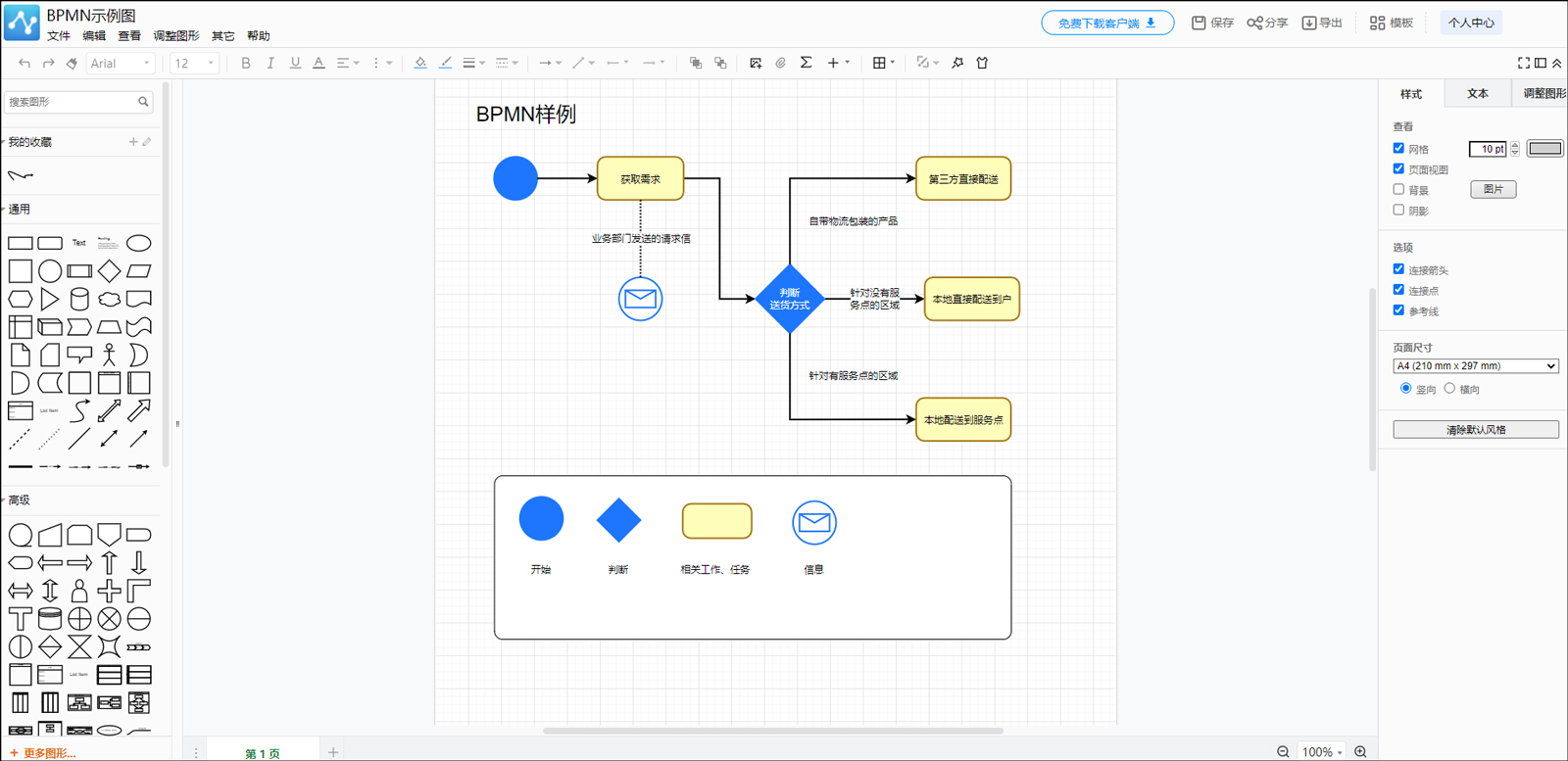Click the grid color swatch
This screenshot has width=1568, height=761.
[x=1544, y=149]
